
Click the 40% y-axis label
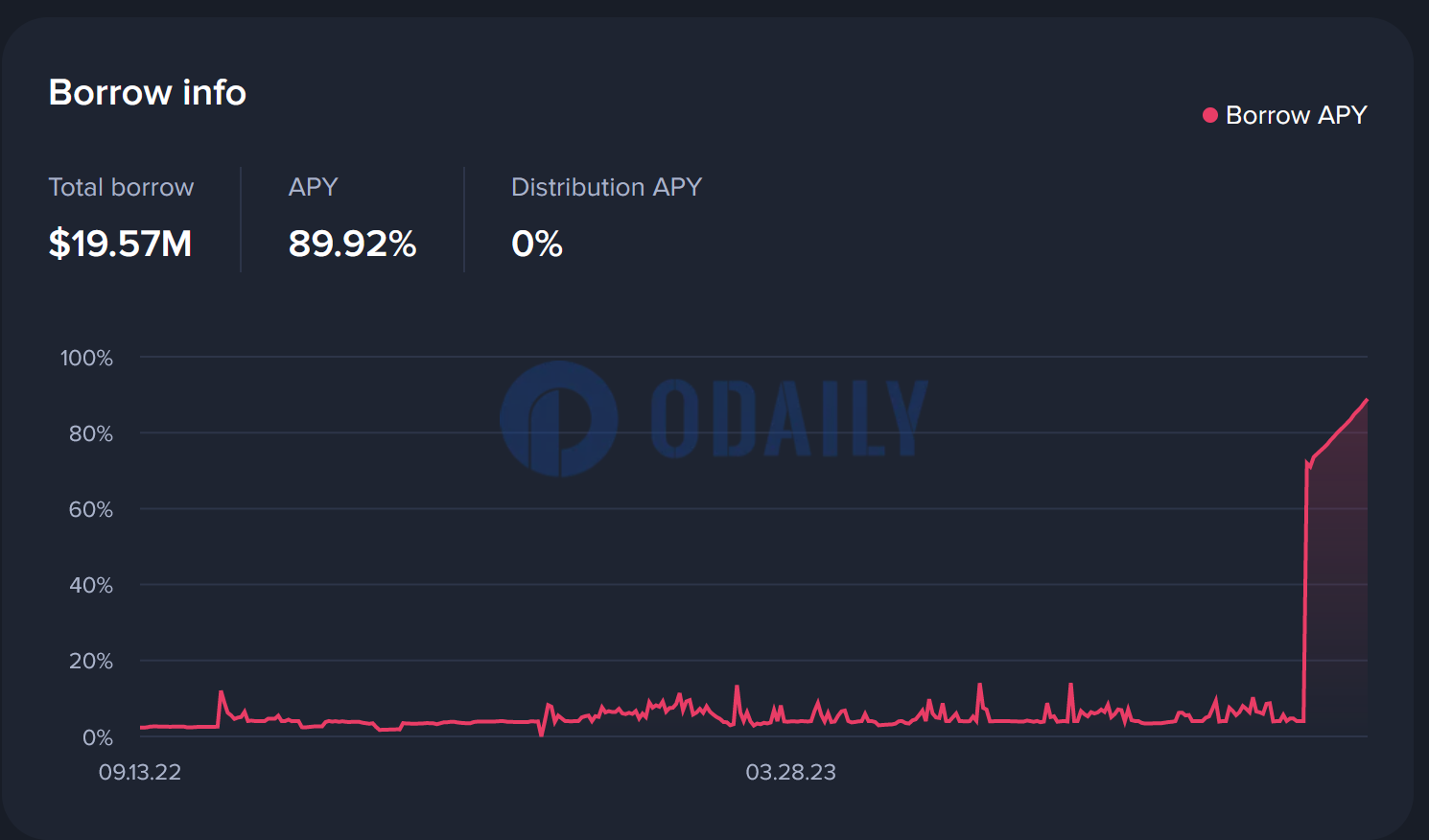point(91,585)
